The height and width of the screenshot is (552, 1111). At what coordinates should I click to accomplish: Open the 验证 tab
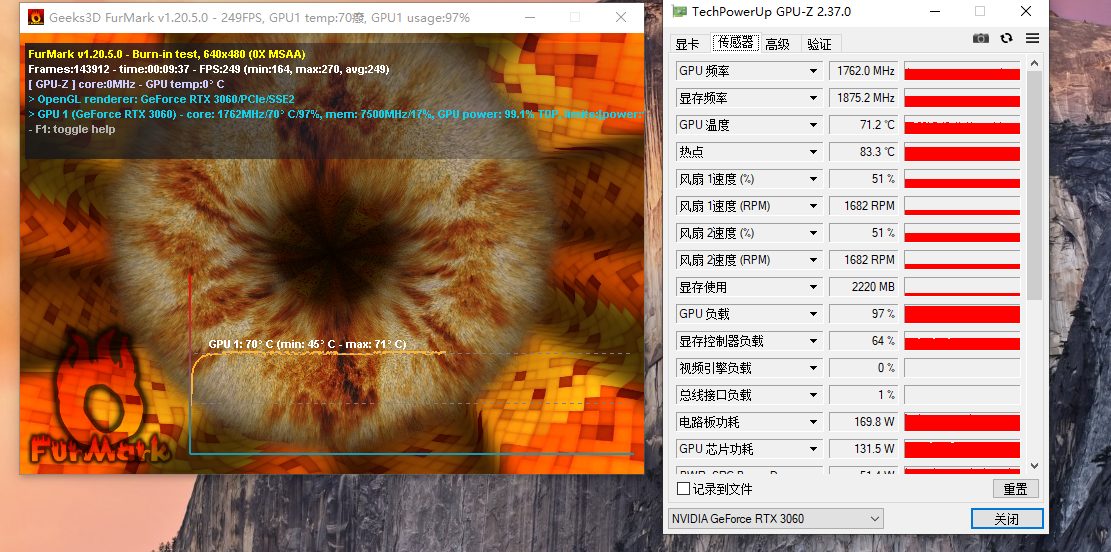[x=820, y=44]
